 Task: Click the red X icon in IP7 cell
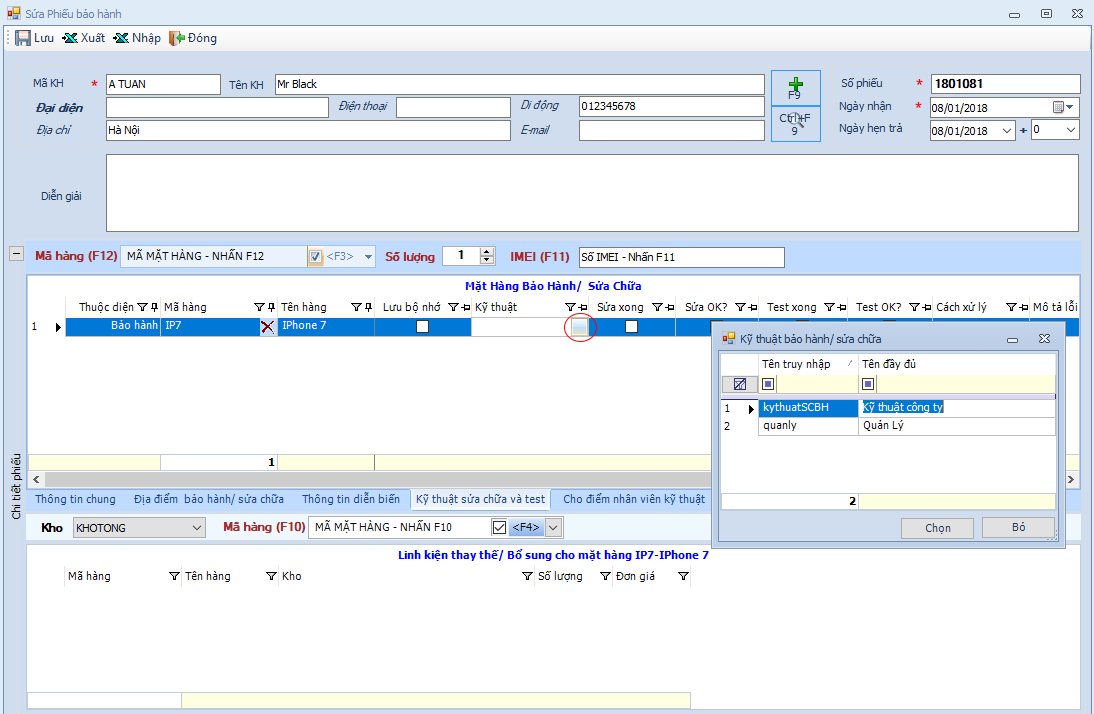[x=267, y=327]
